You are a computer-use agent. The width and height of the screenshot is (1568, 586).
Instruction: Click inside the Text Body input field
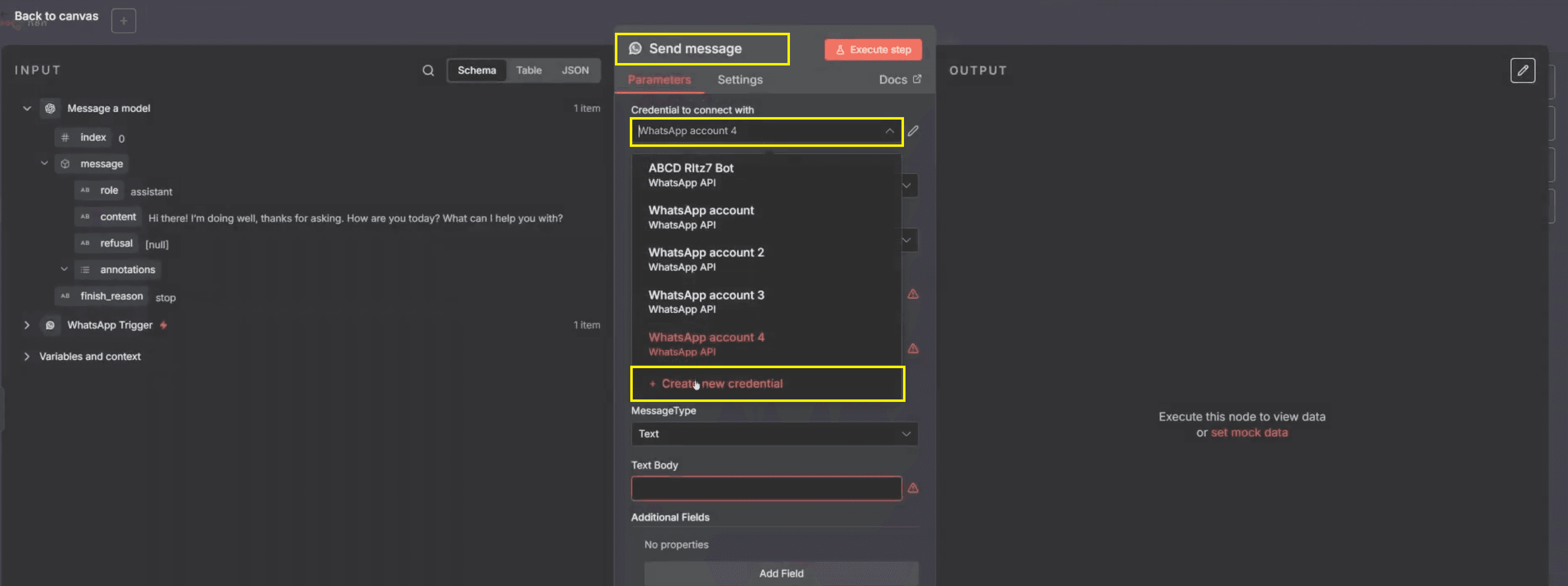tap(766, 488)
